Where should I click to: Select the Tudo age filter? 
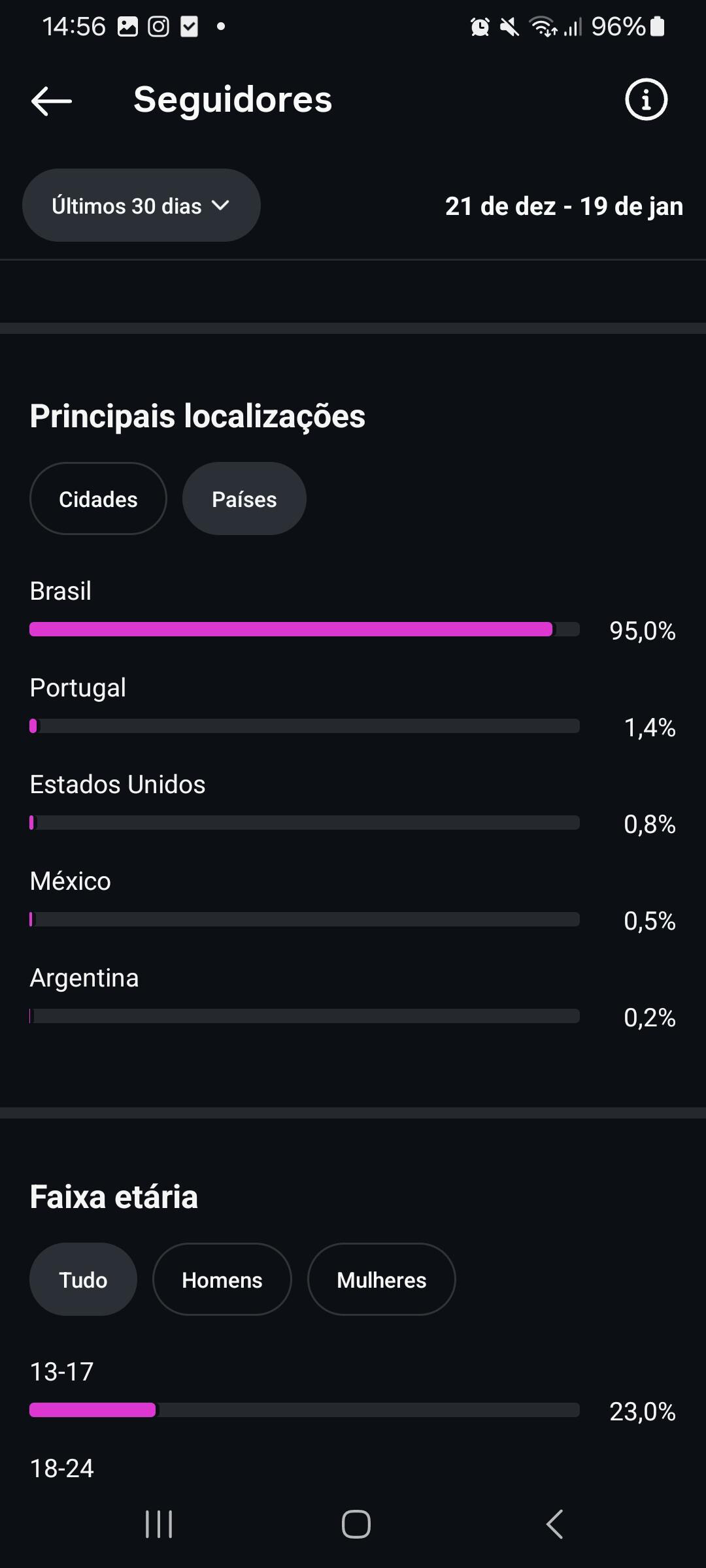(83, 1280)
